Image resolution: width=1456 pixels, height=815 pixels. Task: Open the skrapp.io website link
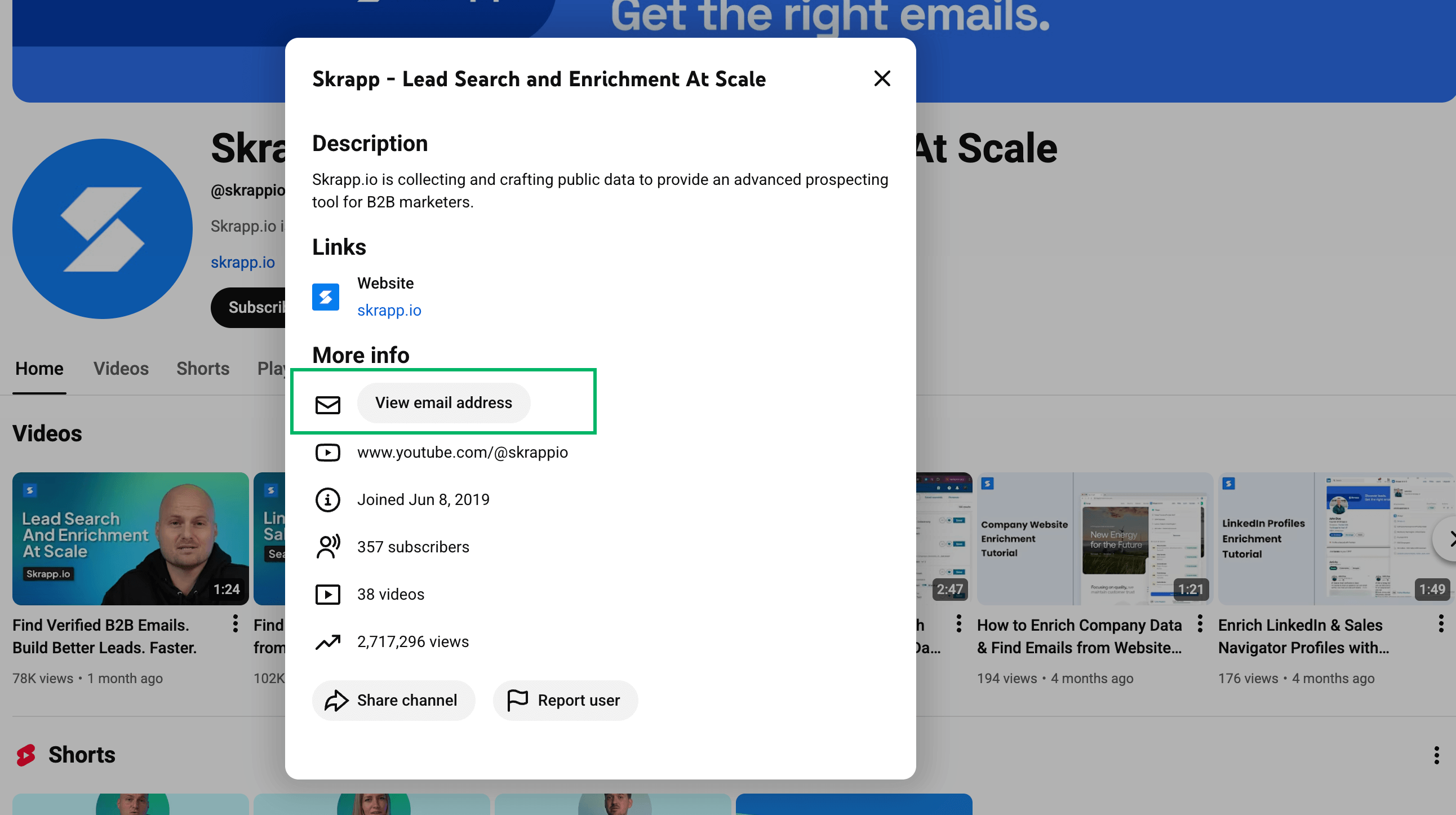coord(389,310)
